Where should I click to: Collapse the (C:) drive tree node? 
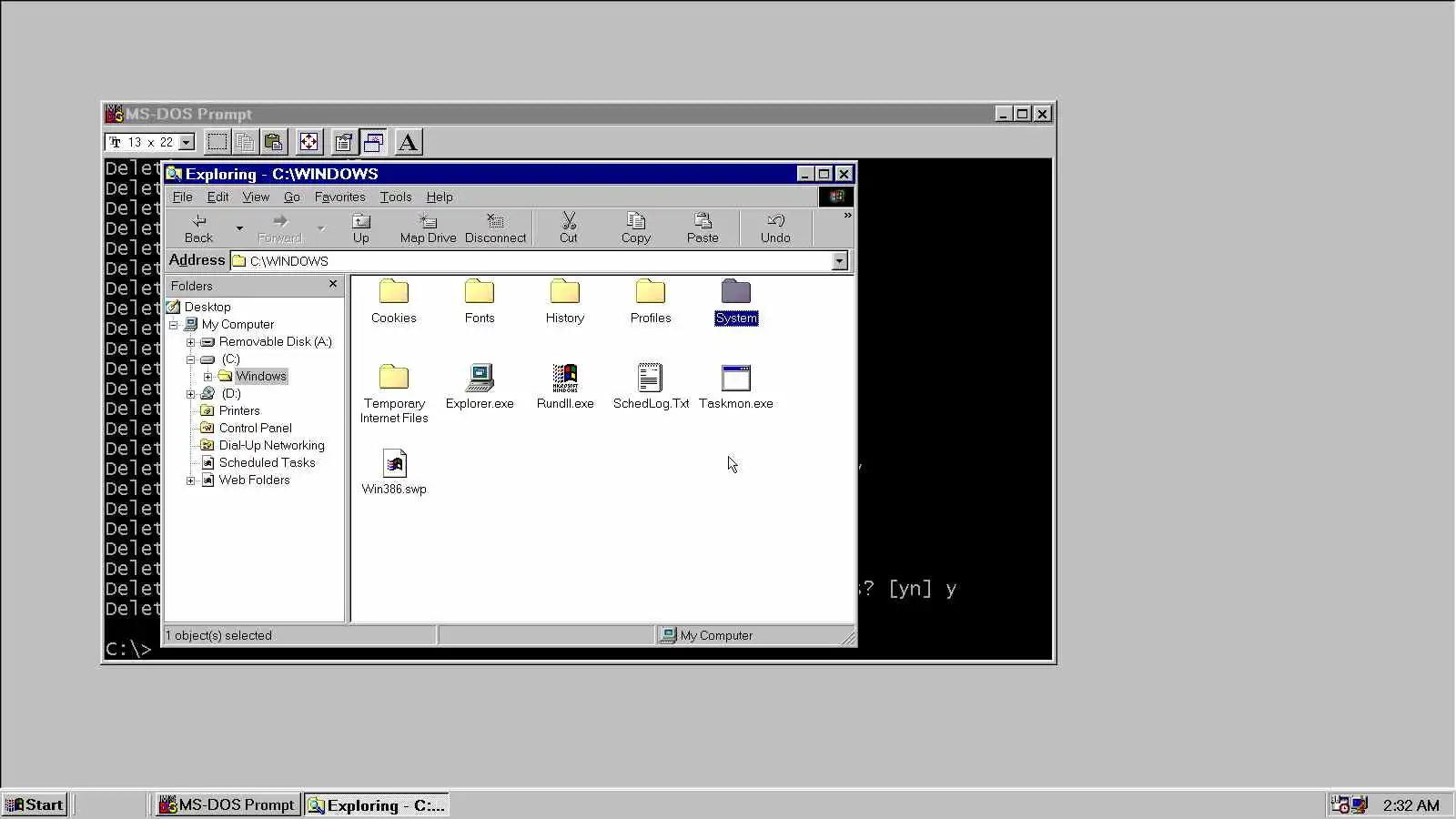pyautogui.click(x=190, y=359)
